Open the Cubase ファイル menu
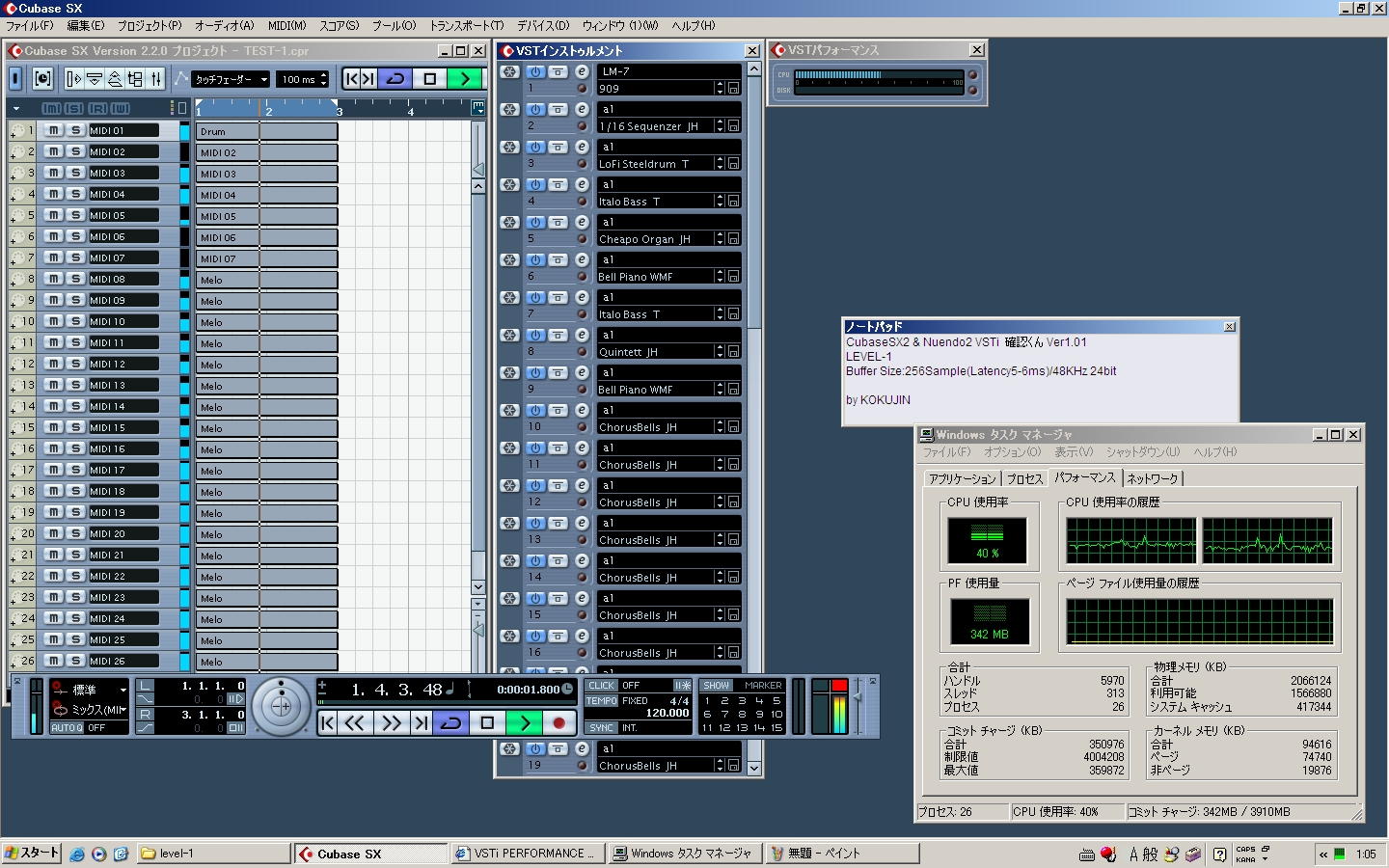 tap(29, 26)
